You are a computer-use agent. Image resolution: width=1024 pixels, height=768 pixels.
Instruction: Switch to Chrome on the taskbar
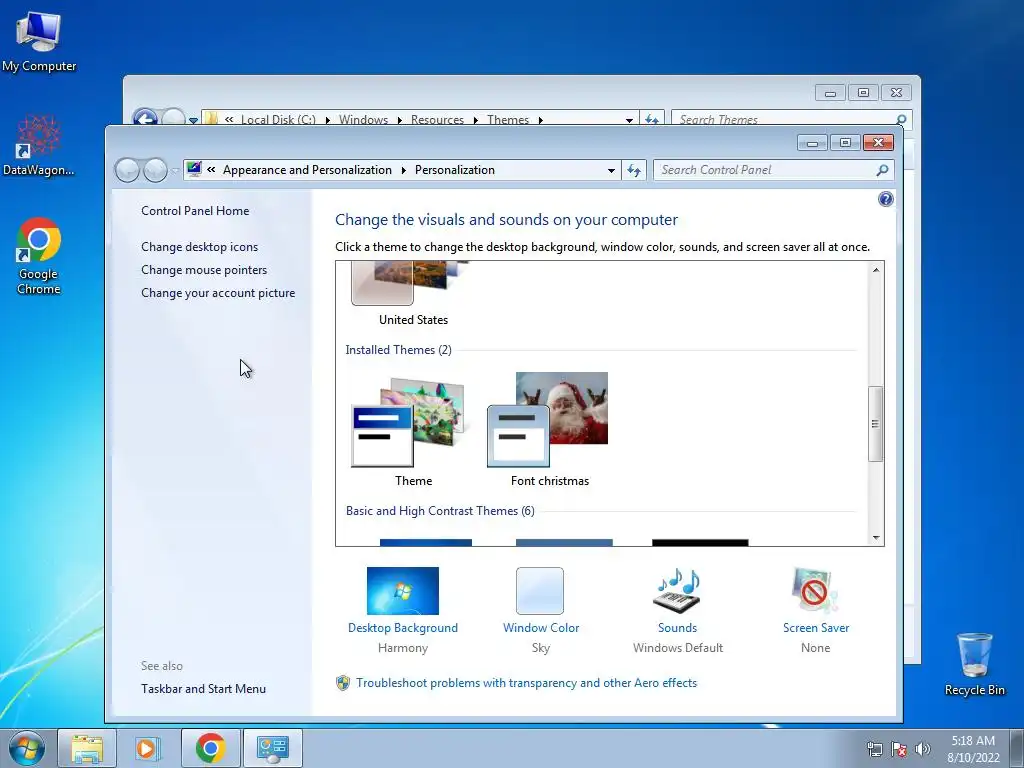coord(210,748)
